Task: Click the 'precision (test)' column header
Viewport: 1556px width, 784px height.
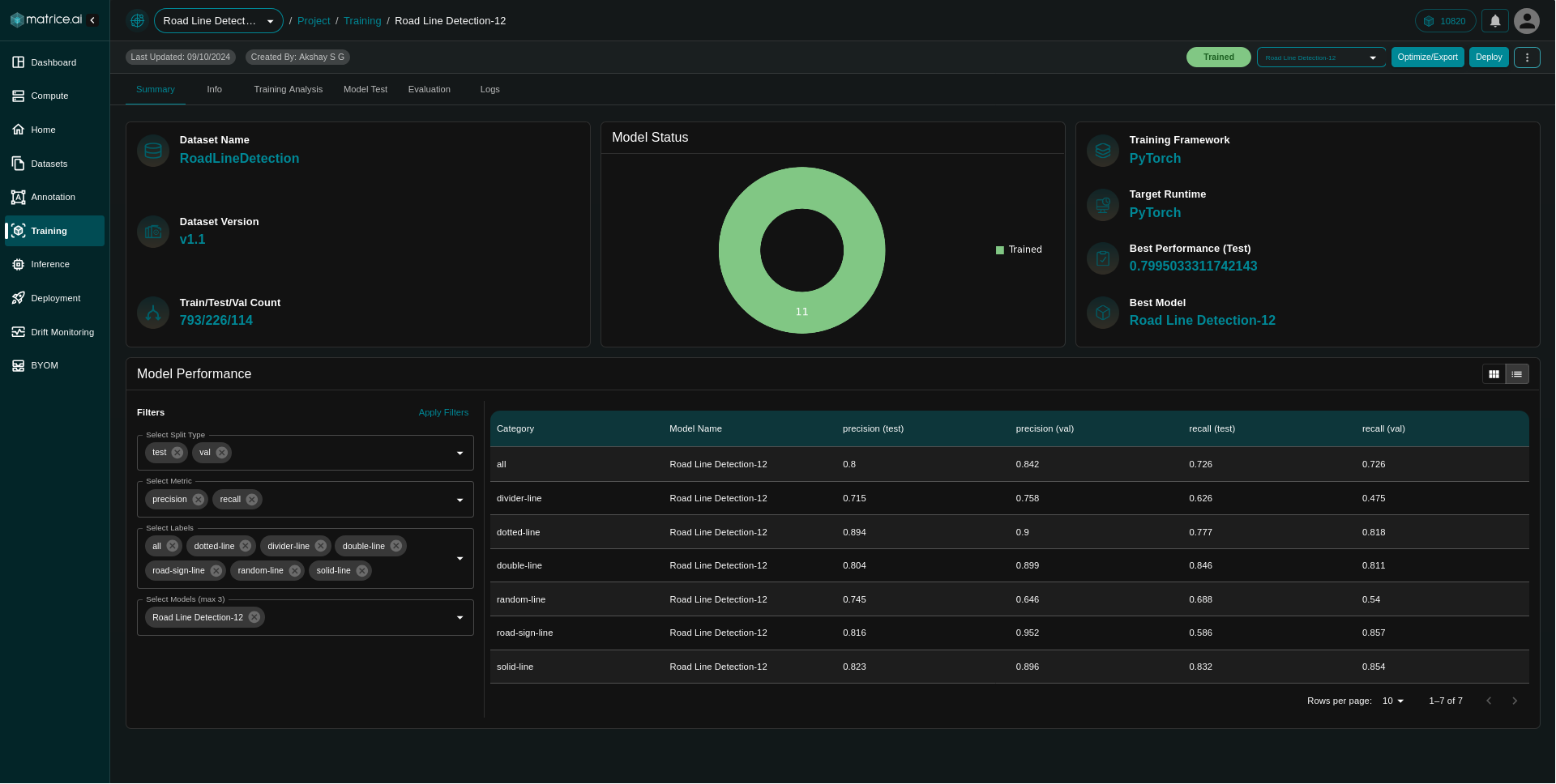Action: pyautogui.click(x=873, y=428)
